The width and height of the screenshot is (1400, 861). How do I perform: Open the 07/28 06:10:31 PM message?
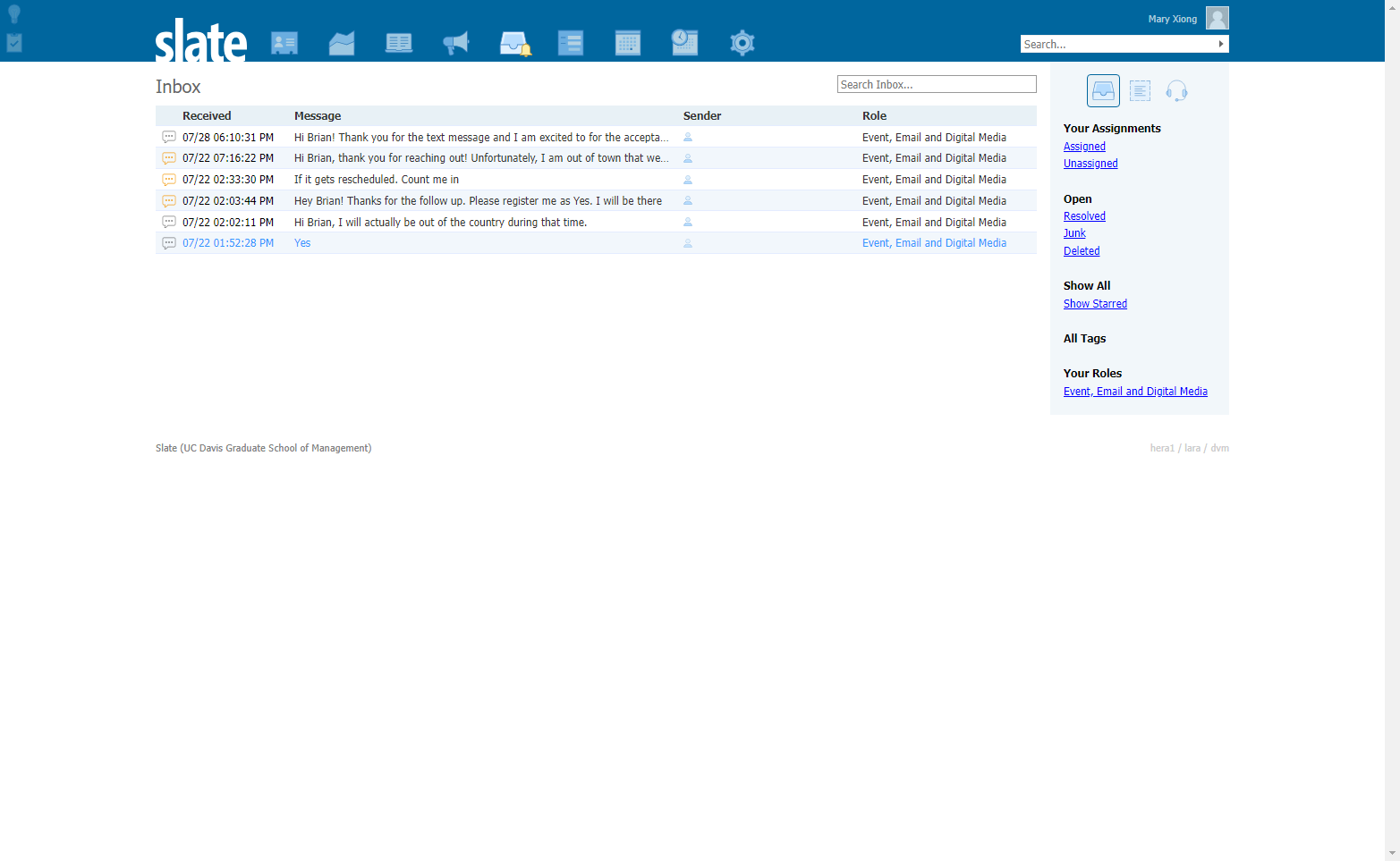[596, 137]
